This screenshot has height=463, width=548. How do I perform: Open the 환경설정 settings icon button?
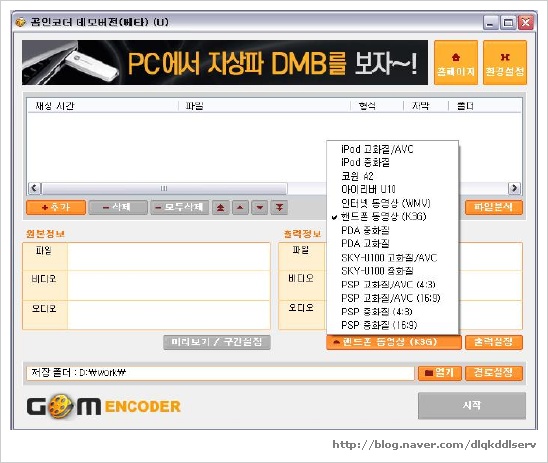click(505, 63)
